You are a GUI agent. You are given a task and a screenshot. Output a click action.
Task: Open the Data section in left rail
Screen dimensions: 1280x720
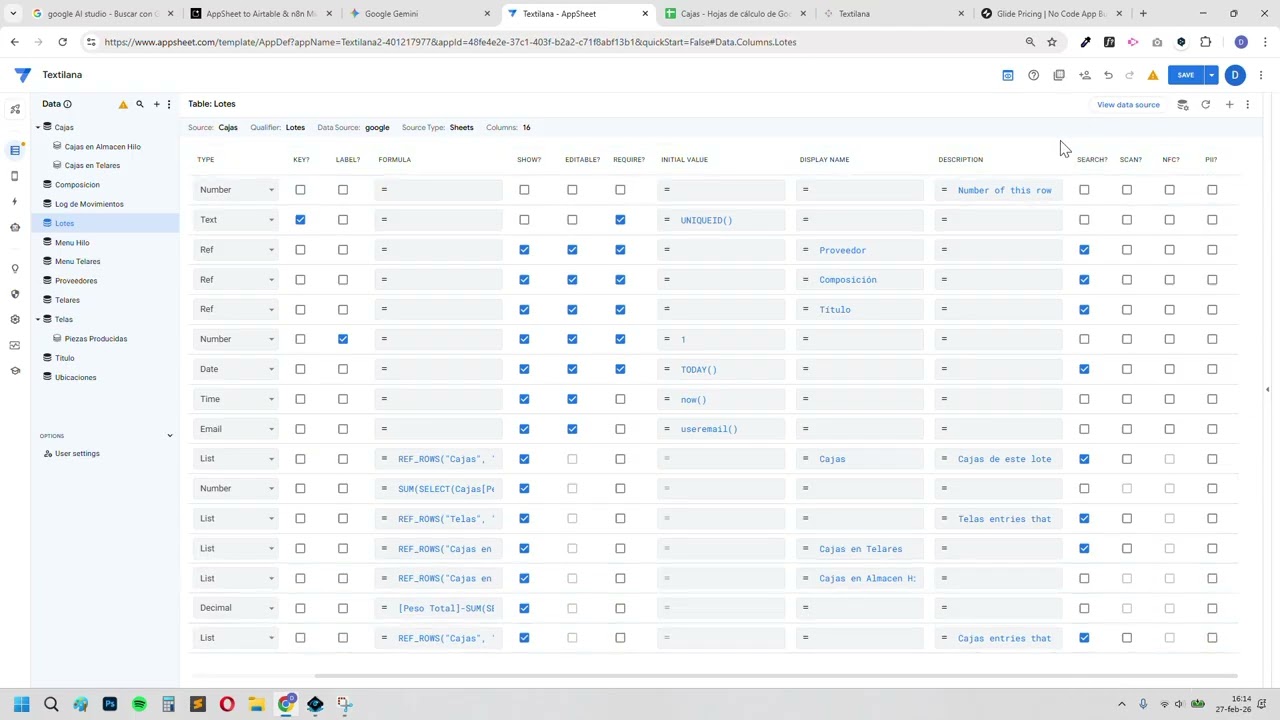(x=15, y=150)
